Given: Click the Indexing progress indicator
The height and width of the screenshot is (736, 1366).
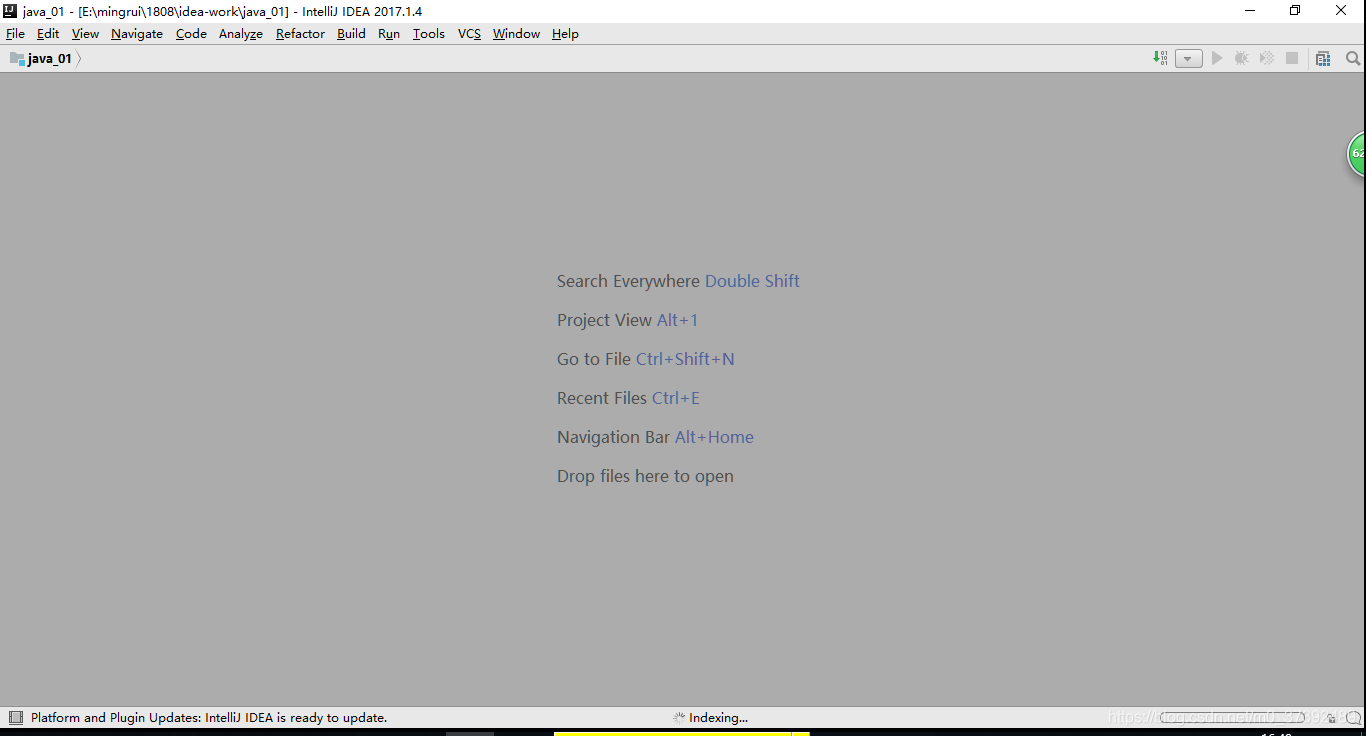Looking at the screenshot, I should click(710, 717).
